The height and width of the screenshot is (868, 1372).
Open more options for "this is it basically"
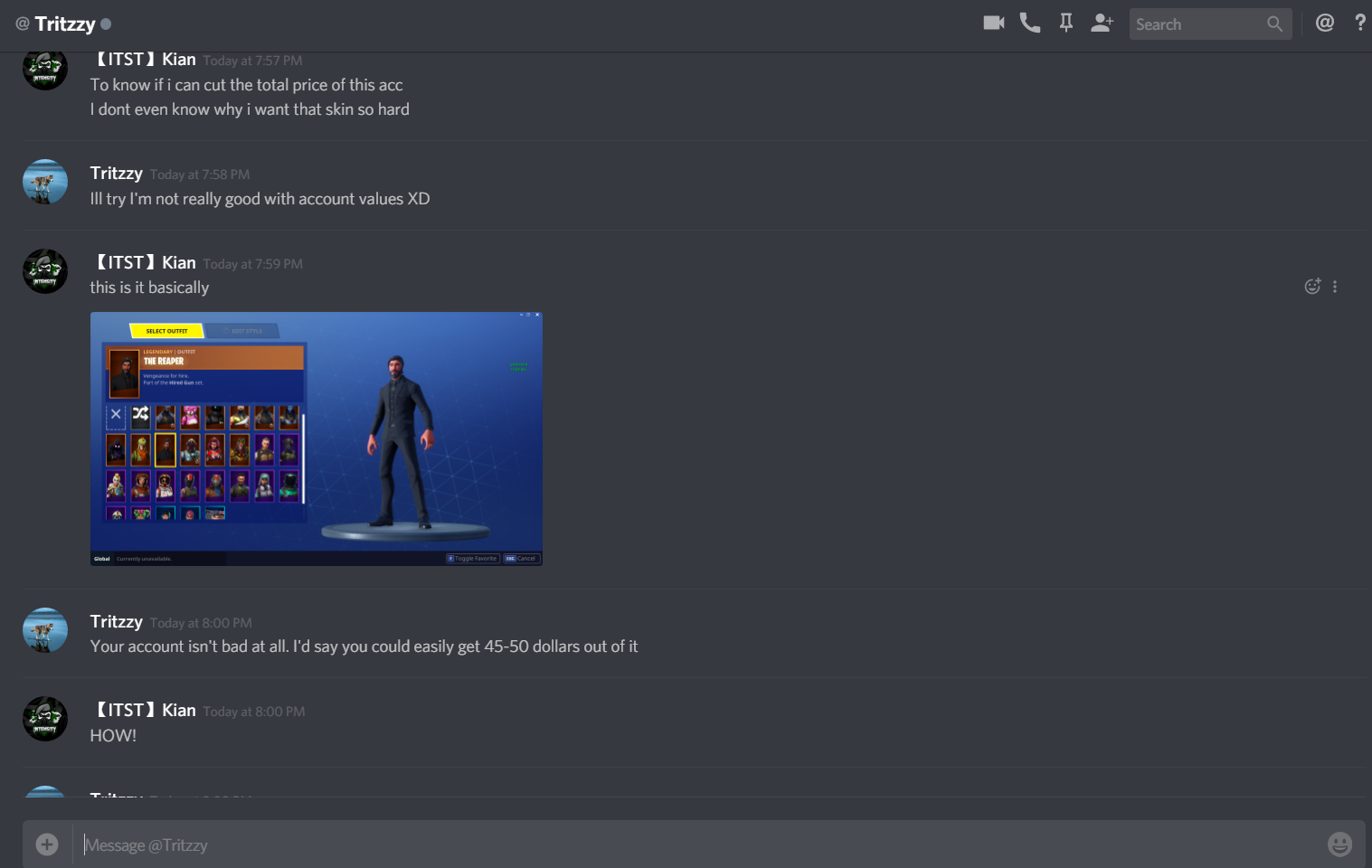tap(1335, 287)
